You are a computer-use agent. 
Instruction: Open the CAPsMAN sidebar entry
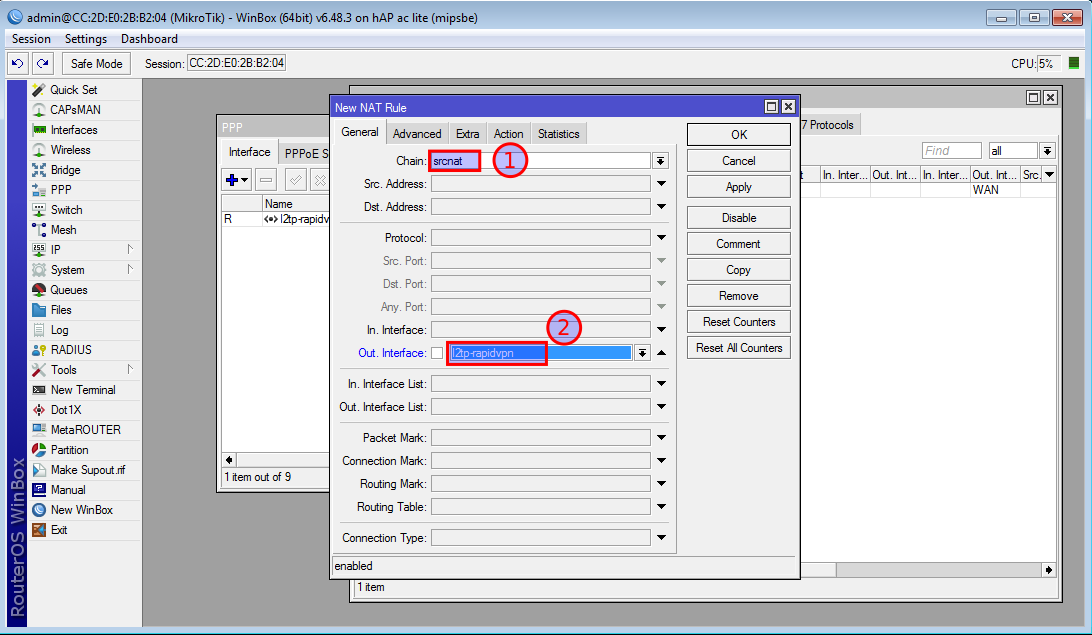tap(75, 110)
